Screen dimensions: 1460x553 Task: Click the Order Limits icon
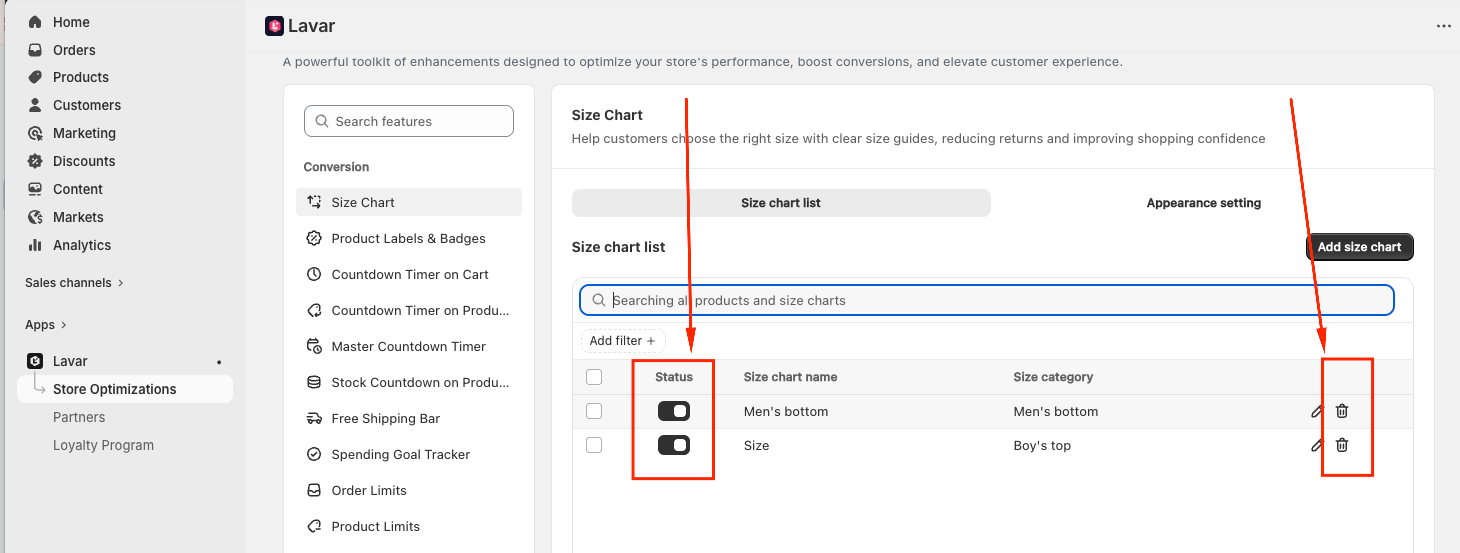click(314, 490)
